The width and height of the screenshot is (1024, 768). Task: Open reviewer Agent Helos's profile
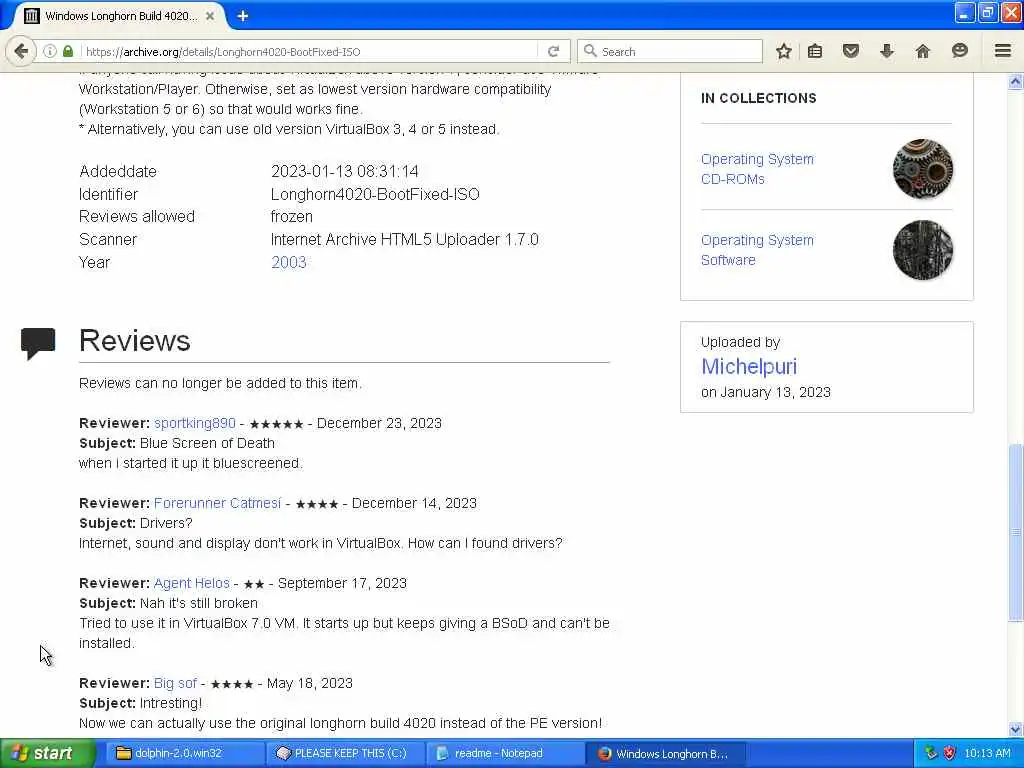[x=191, y=583]
